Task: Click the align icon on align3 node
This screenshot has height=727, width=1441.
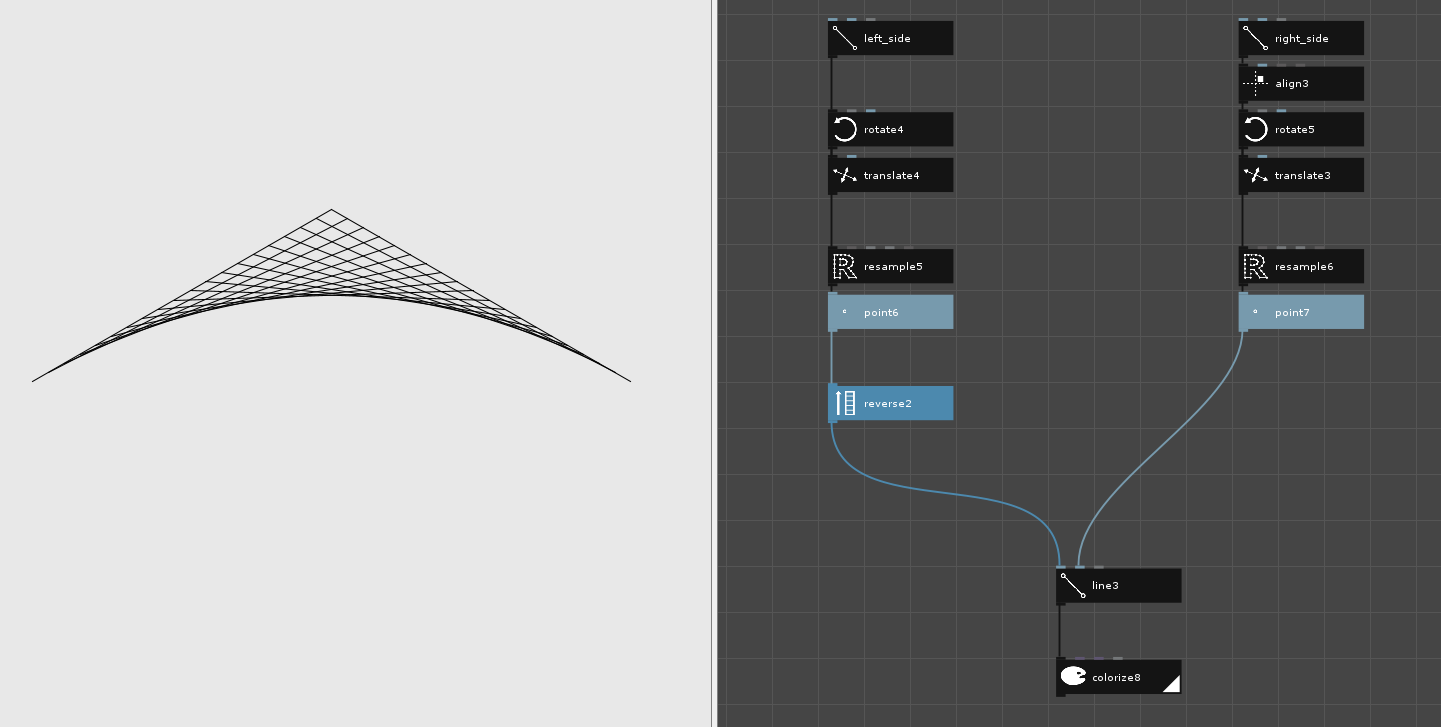Action: tap(1255, 83)
